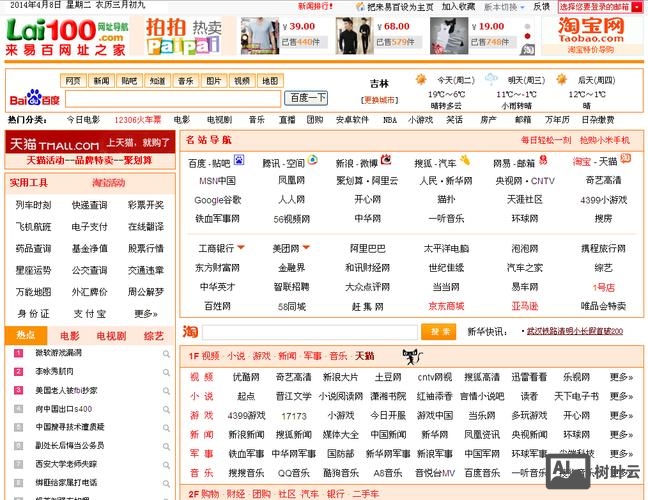Click the home icon beside 把来易百设为主页
This screenshot has width=648, height=500.
361,7
